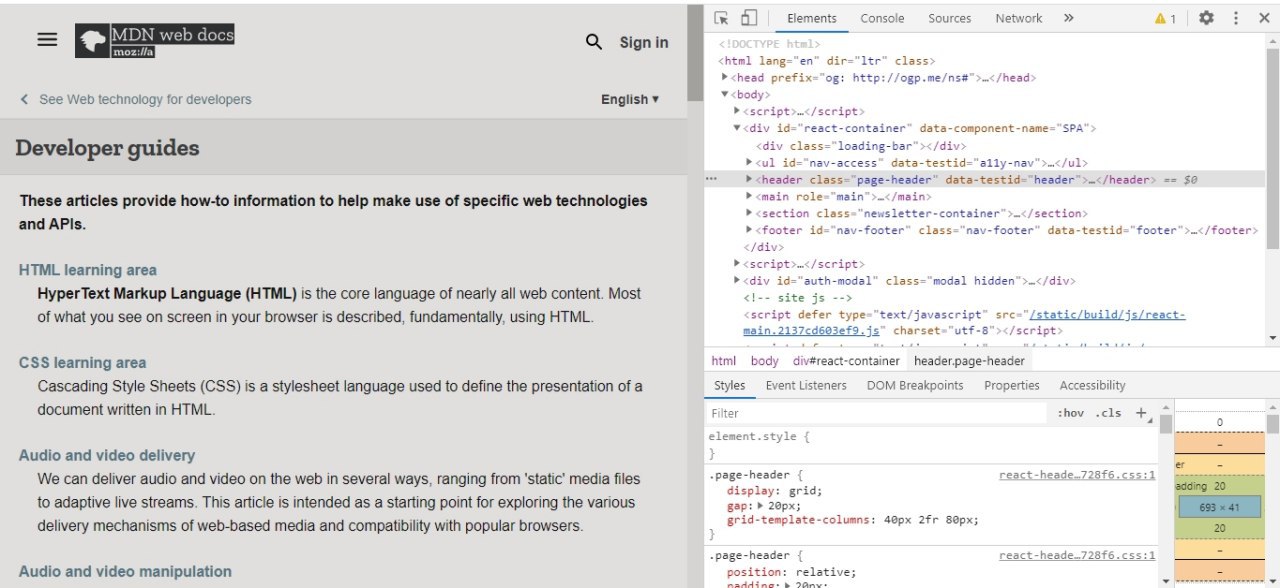1280x588 pixels.
Task: Open DevTools settings gear
Action: pos(1207,18)
